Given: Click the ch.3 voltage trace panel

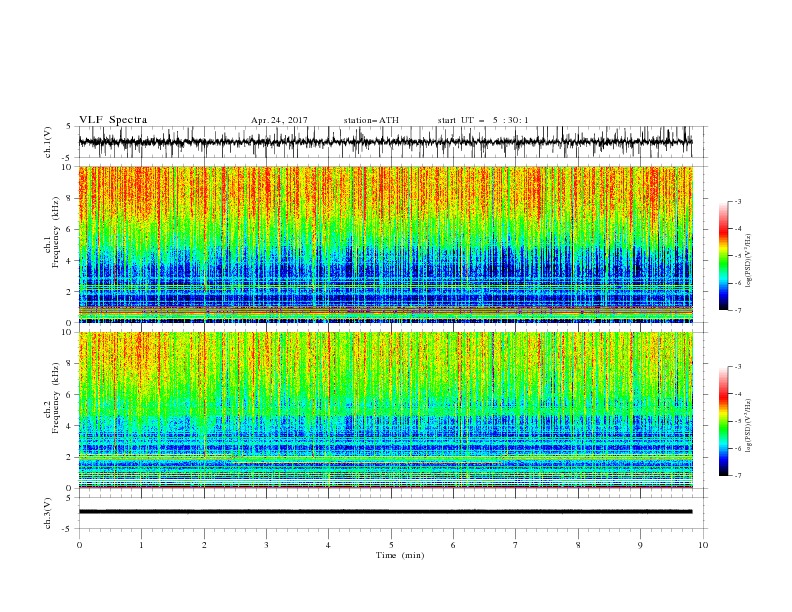Looking at the screenshot, I should click(x=392, y=513).
